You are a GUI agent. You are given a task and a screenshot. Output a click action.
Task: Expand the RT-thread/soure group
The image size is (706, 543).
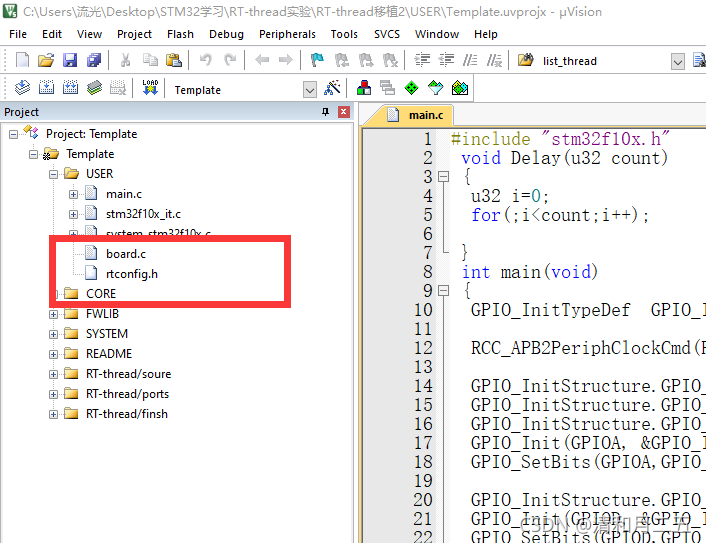coord(53,374)
